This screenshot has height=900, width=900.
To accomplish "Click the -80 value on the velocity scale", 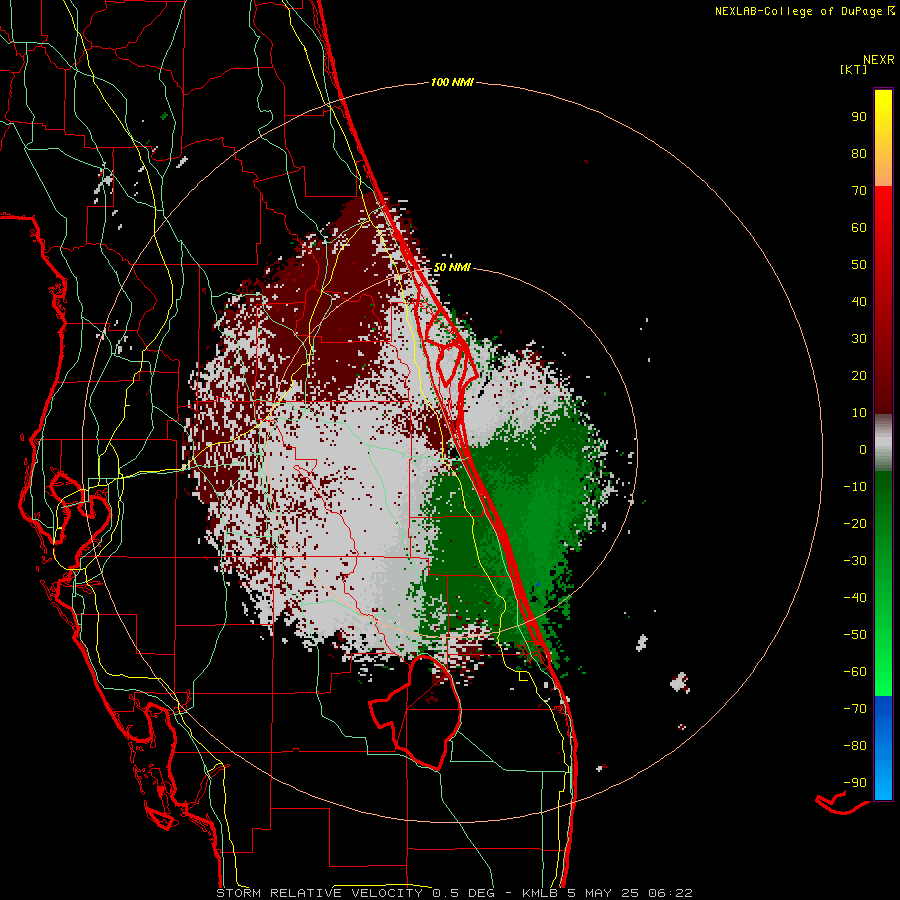I will click(855, 746).
